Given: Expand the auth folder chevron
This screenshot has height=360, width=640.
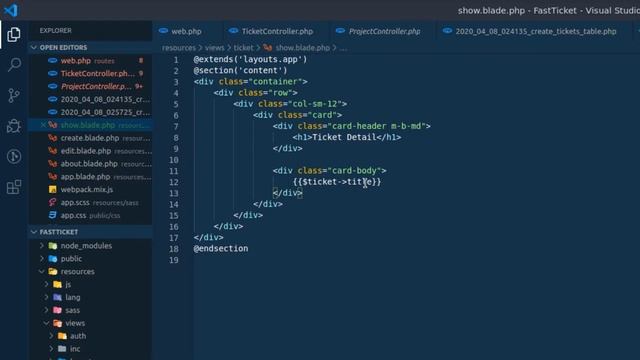Looking at the screenshot, I should pyautogui.click(x=51, y=336).
